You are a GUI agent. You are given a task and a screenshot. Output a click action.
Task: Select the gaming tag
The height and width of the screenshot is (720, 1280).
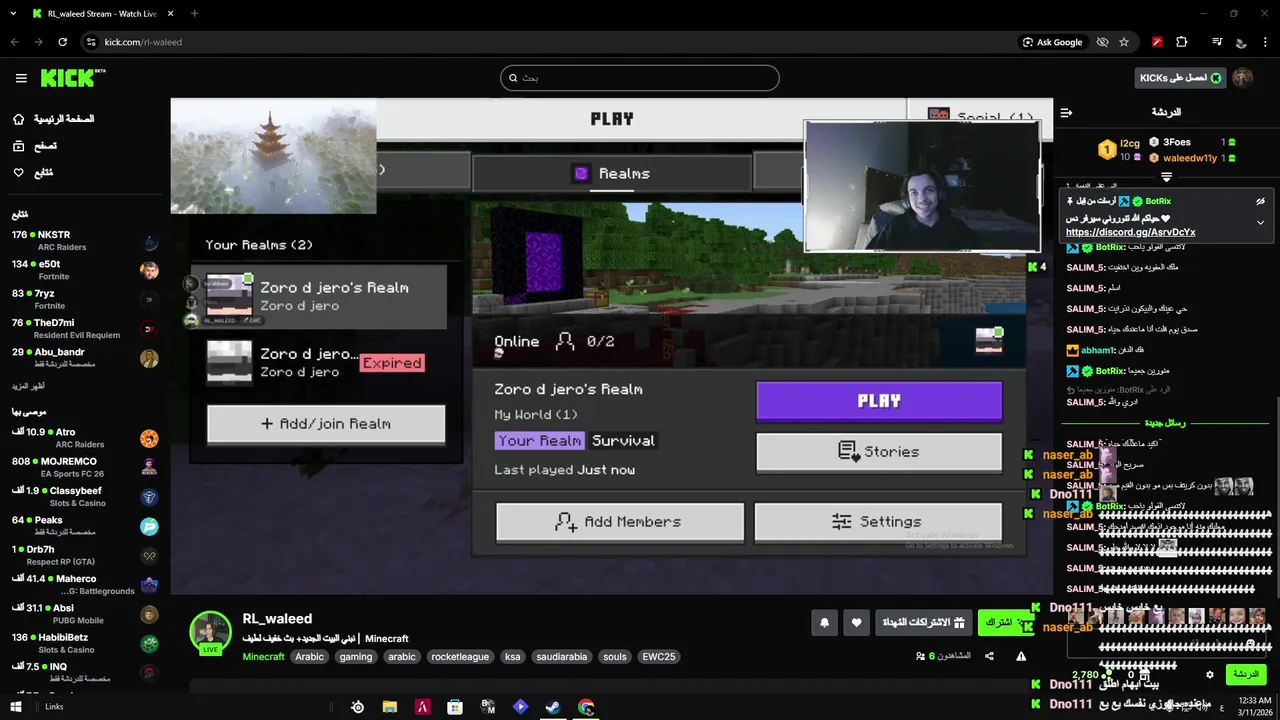[356, 657]
